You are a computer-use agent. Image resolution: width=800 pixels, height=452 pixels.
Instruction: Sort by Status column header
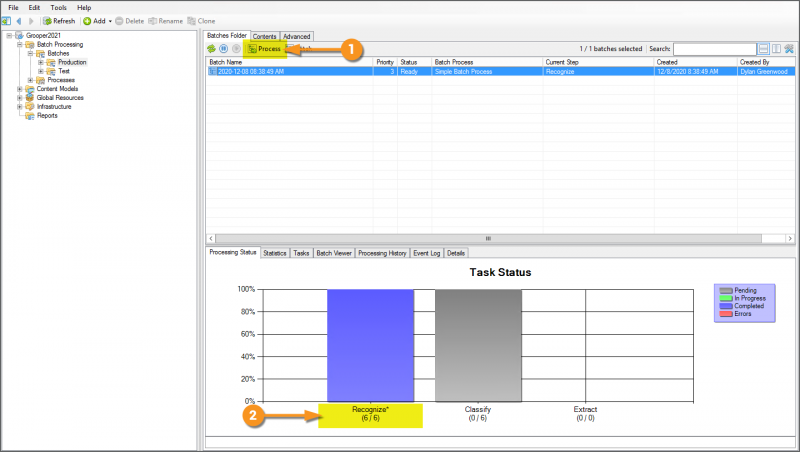point(414,62)
